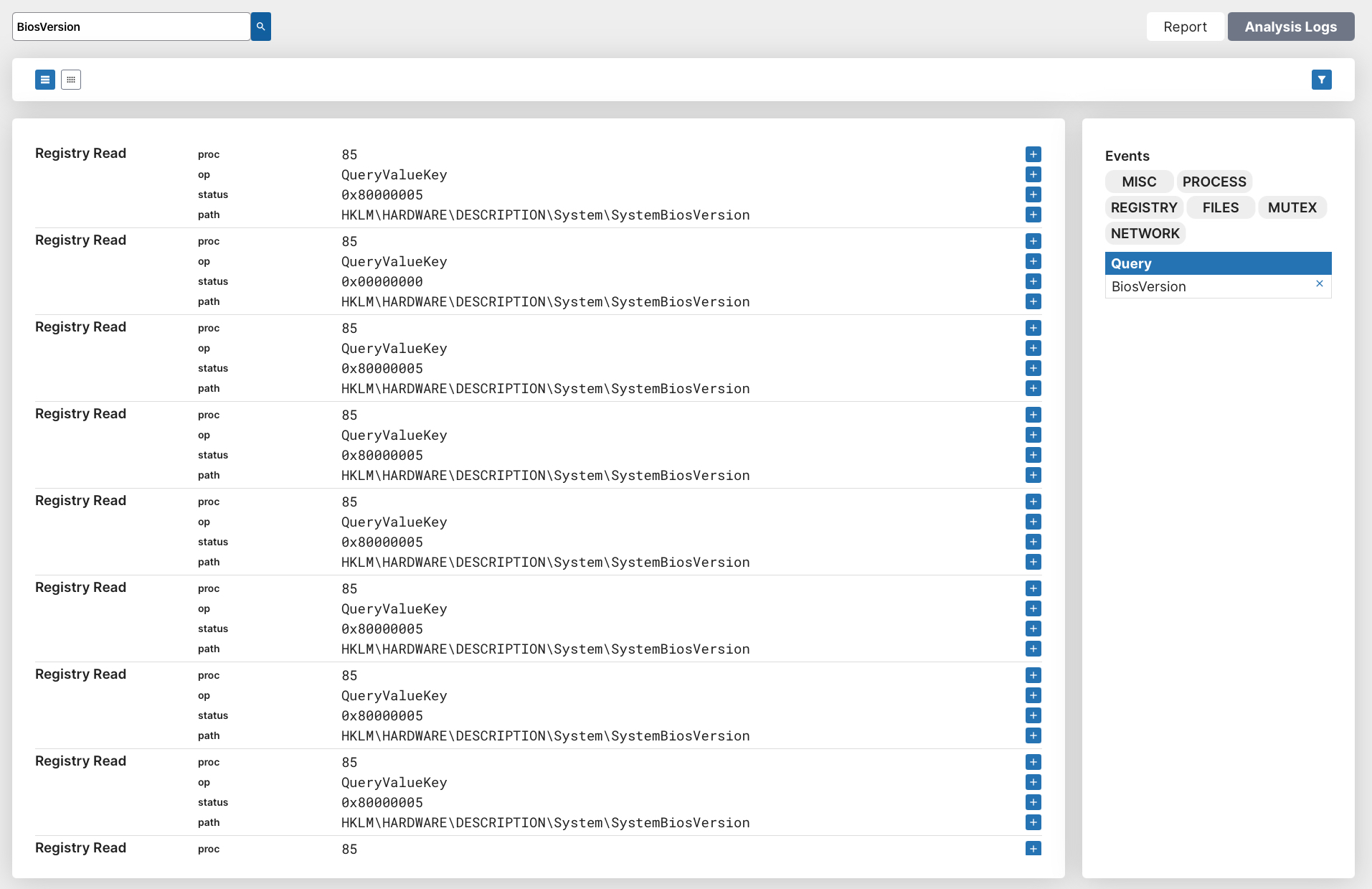Click plus beside last partial entry's proc

click(x=1033, y=849)
